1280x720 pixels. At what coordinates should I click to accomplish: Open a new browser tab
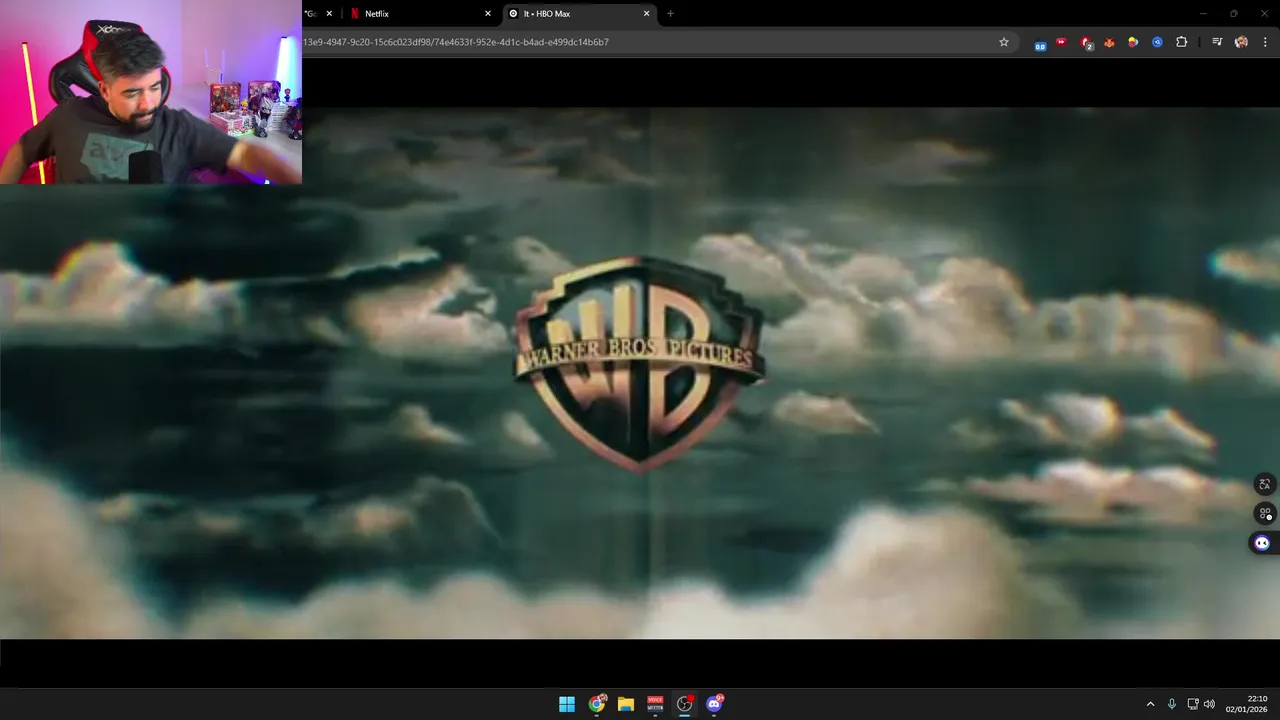[x=670, y=14]
